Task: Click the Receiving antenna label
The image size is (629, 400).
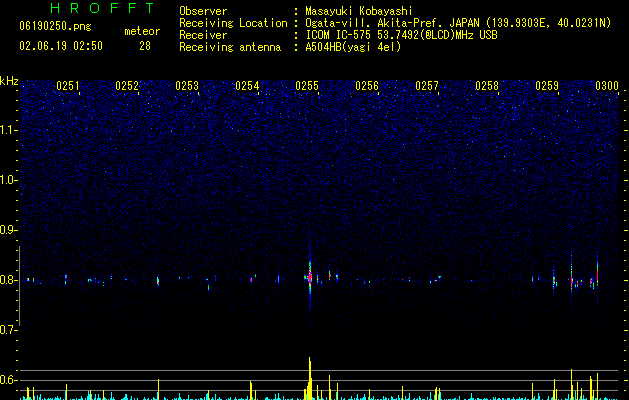Action: point(230,47)
